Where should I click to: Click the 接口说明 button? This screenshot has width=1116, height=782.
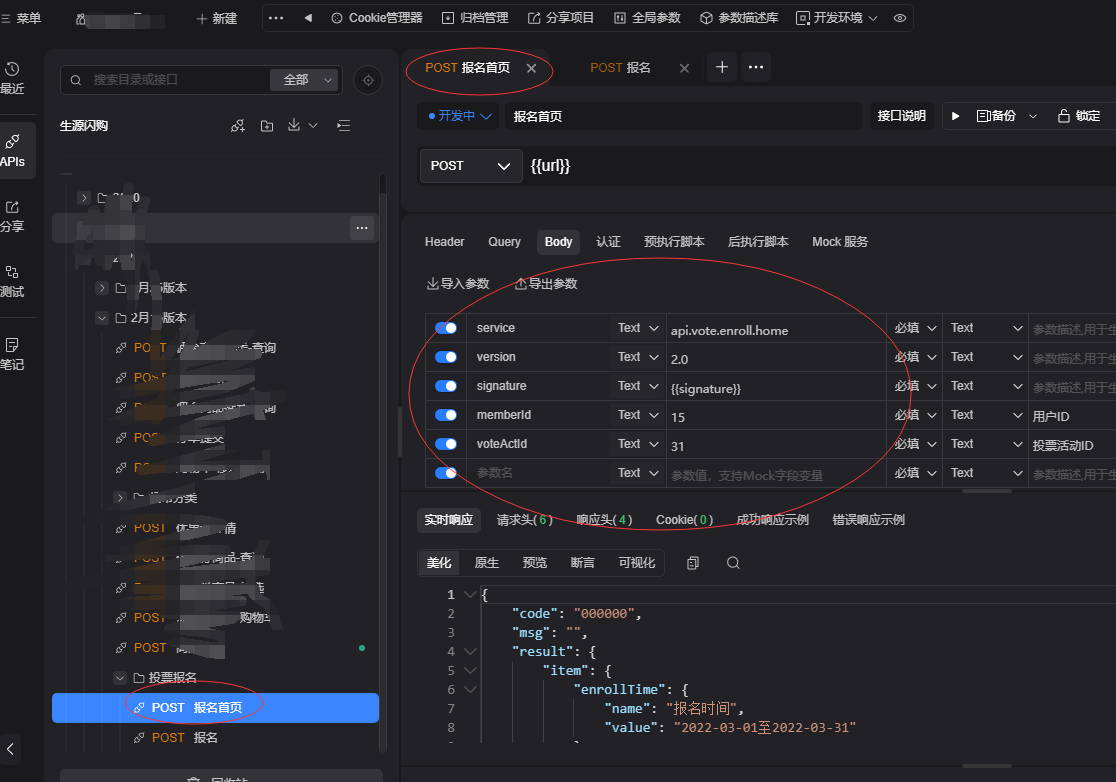tap(901, 116)
